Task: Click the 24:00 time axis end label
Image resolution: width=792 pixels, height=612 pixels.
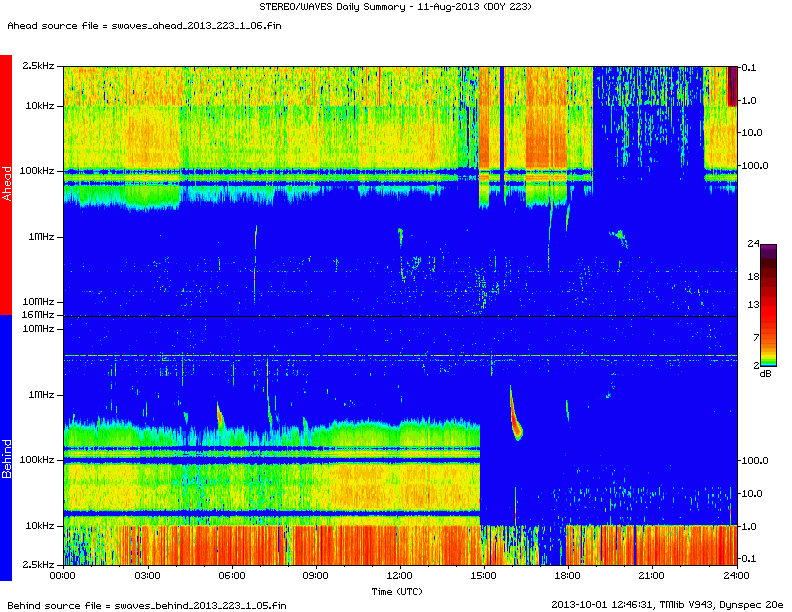Action: pos(736,576)
